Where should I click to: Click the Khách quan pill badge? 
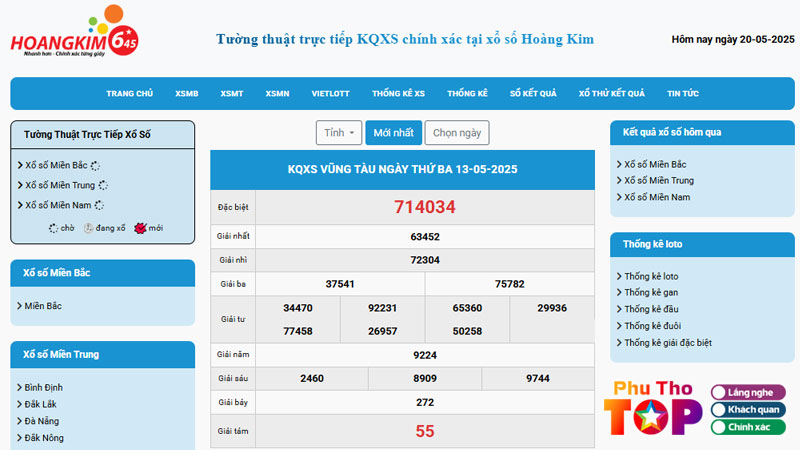[748, 410]
